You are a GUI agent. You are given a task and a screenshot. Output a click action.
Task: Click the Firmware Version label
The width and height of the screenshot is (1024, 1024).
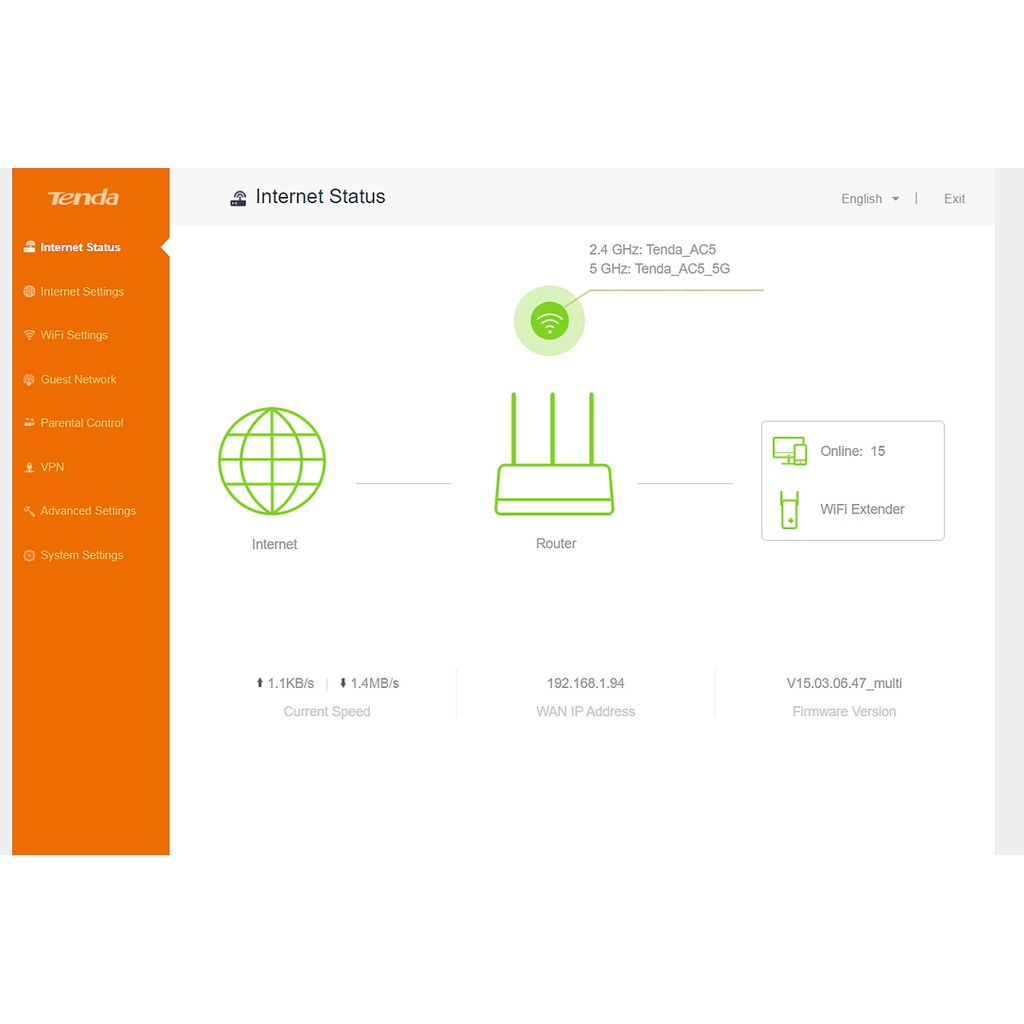tap(844, 711)
